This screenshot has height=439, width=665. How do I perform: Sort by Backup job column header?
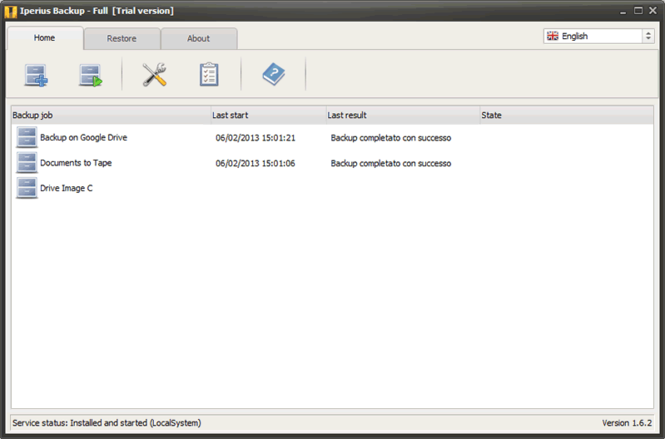[x=111, y=115]
